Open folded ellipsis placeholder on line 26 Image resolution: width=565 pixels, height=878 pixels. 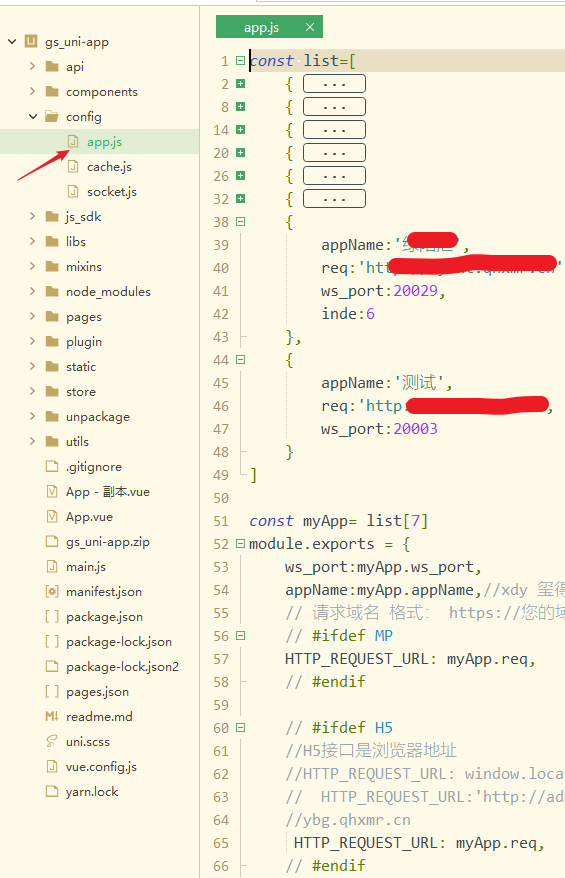click(334, 176)
